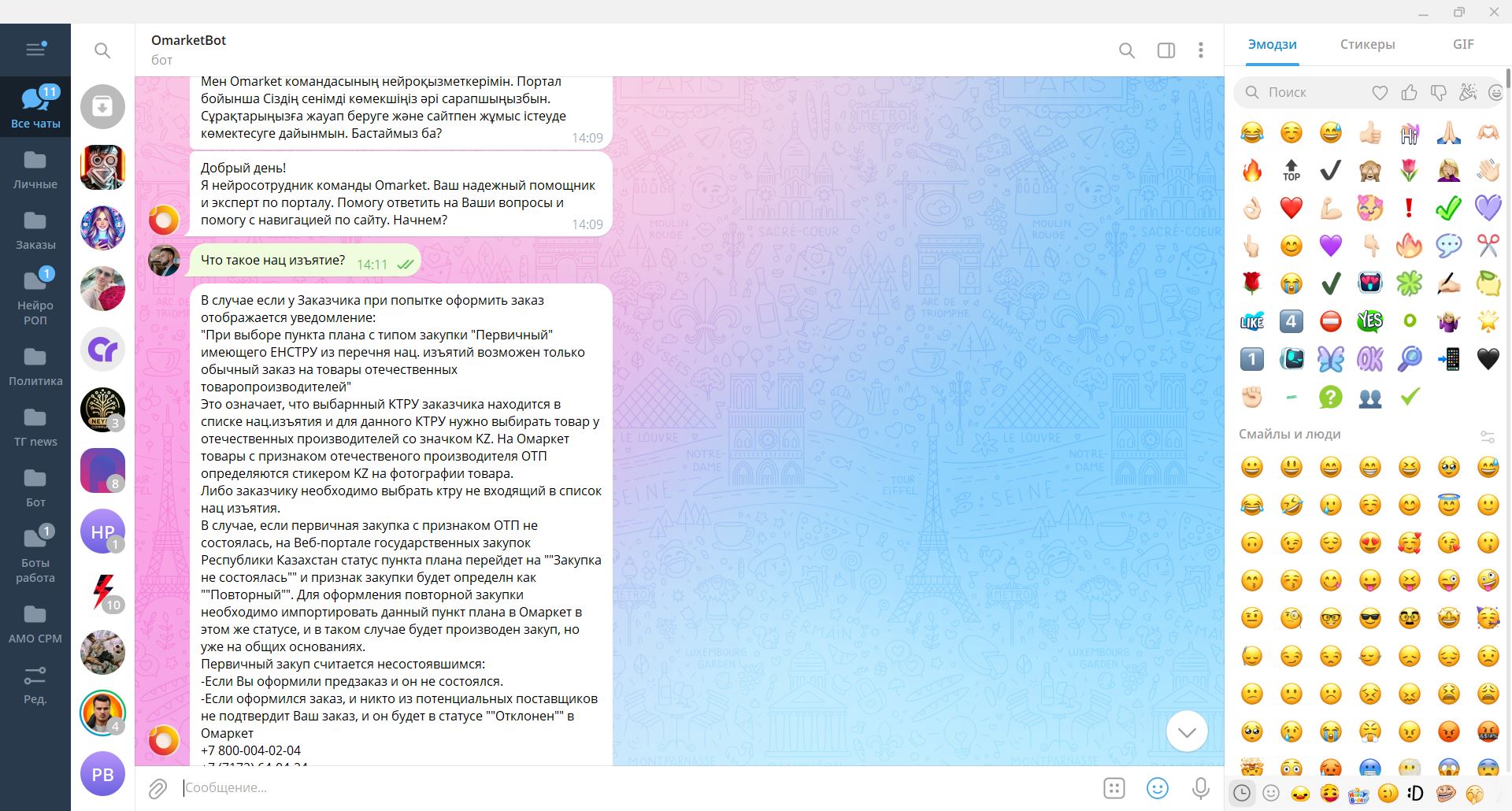1512x811 pixels.
Task: Insert the see-no-evil monkey emoji
Action: 1370,170
